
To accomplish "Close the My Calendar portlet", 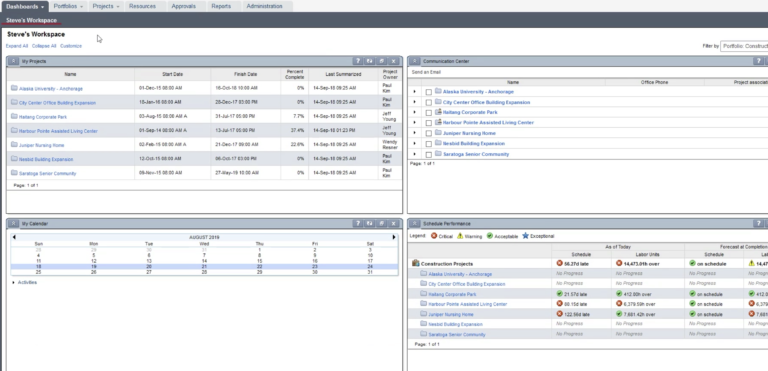I will [x=394, y=223].
